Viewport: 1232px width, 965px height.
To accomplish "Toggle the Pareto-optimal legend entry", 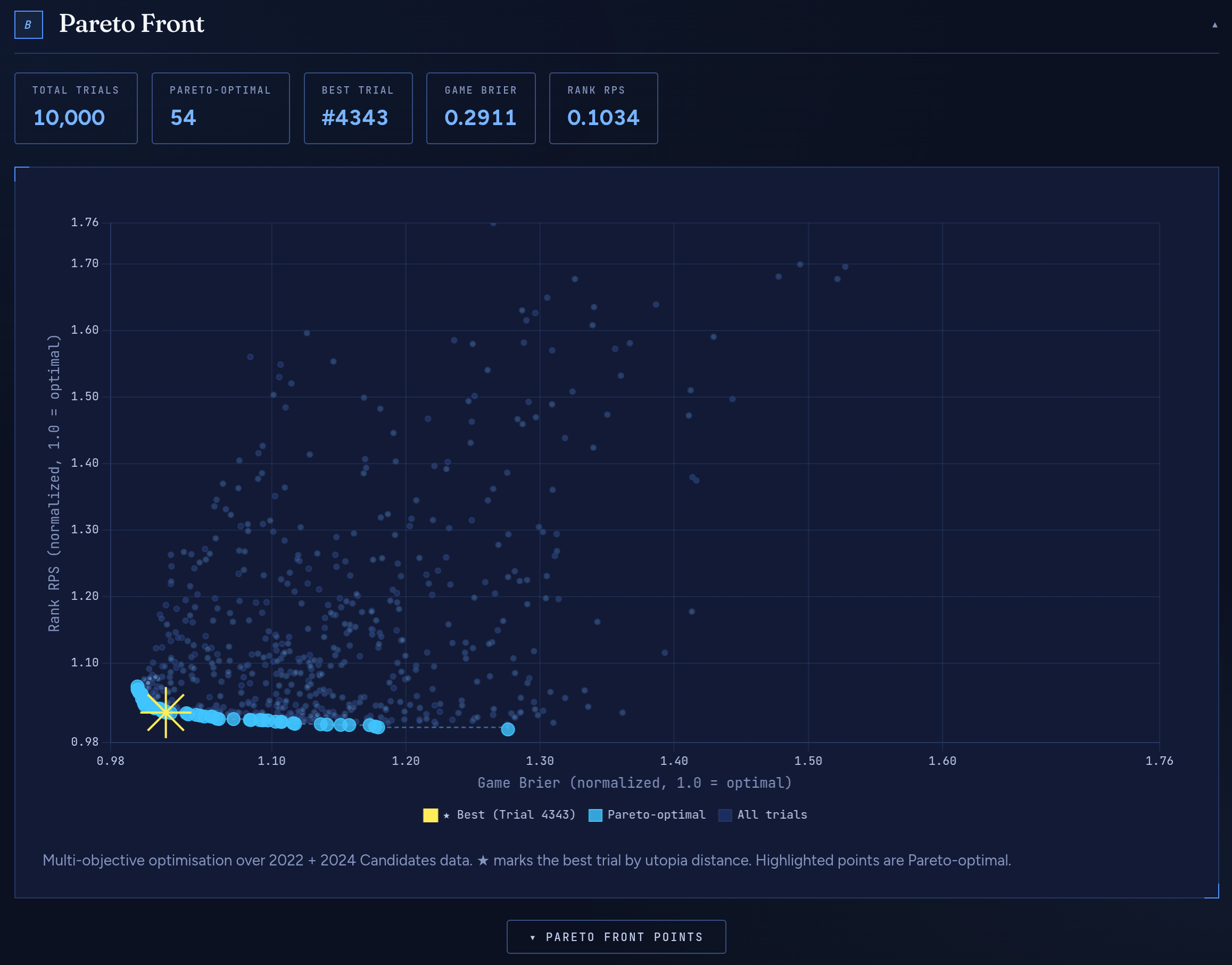I will [x=656, y=815].
